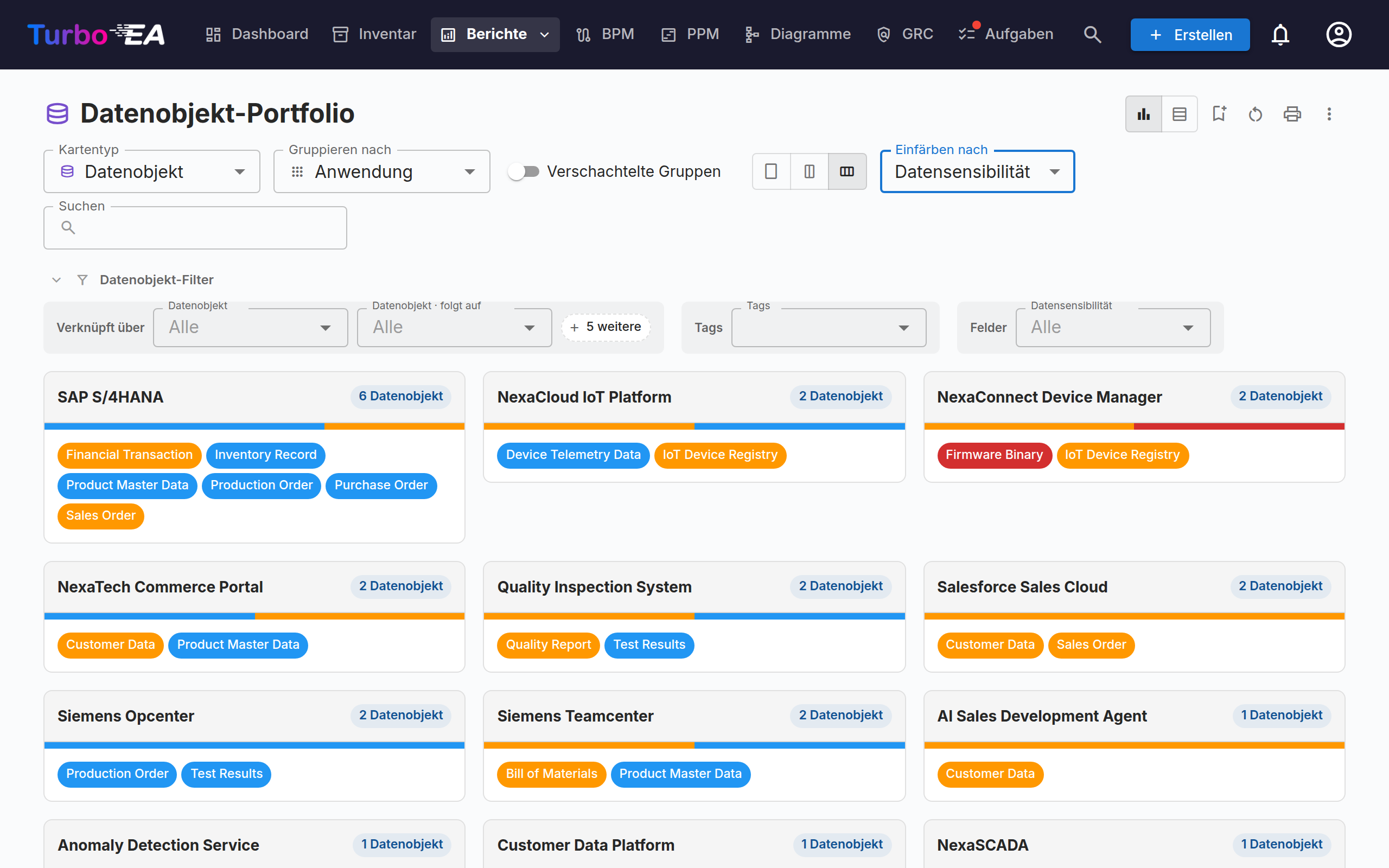Viewport: 1389px width, 868px height.
Task: Select two-column layout icon
Action: click(810, 171)
